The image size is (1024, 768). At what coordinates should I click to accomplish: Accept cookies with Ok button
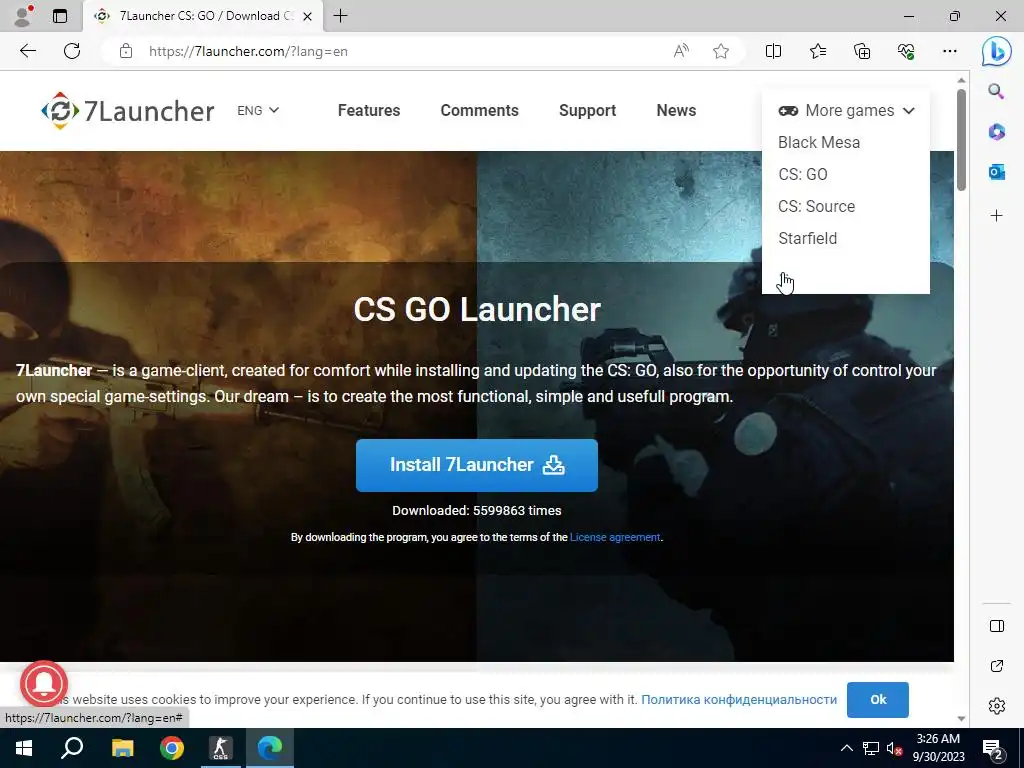pyautogui.click(x=878, y=699)
